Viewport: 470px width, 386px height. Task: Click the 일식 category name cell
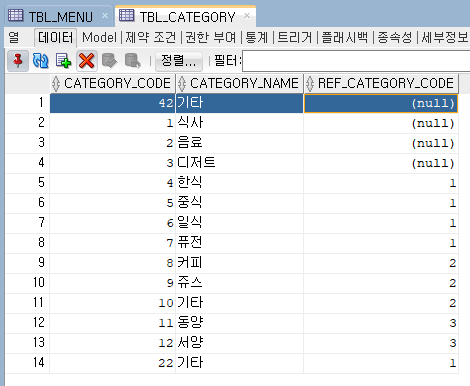[x=240, y=223]
